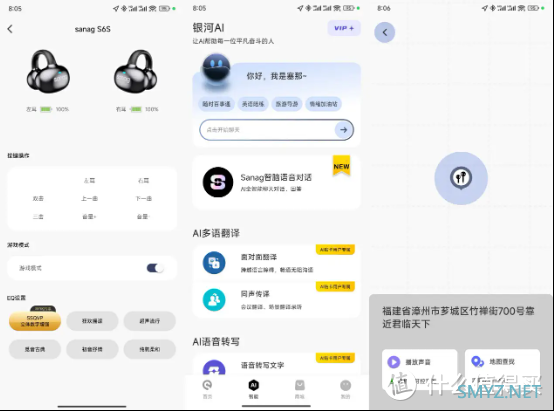Select the 面对面翻译 title text

coord(259,257)
